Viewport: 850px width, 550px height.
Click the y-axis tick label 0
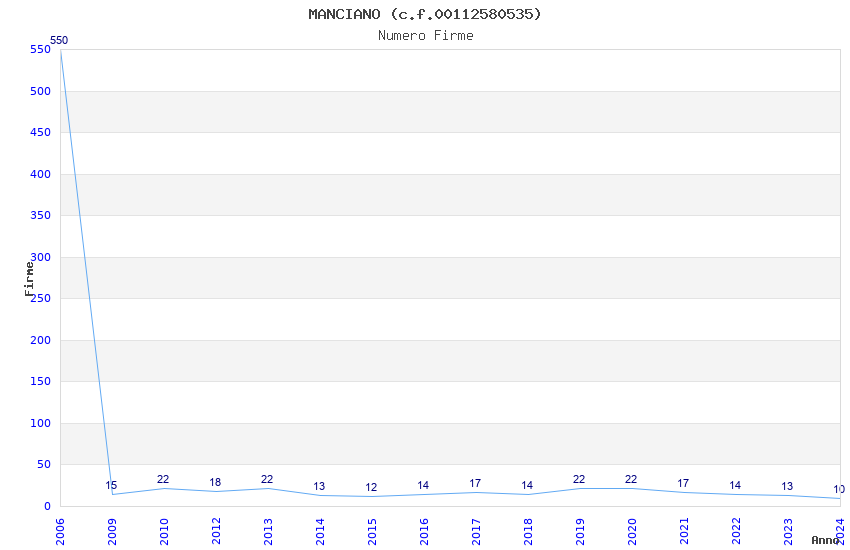48,506
